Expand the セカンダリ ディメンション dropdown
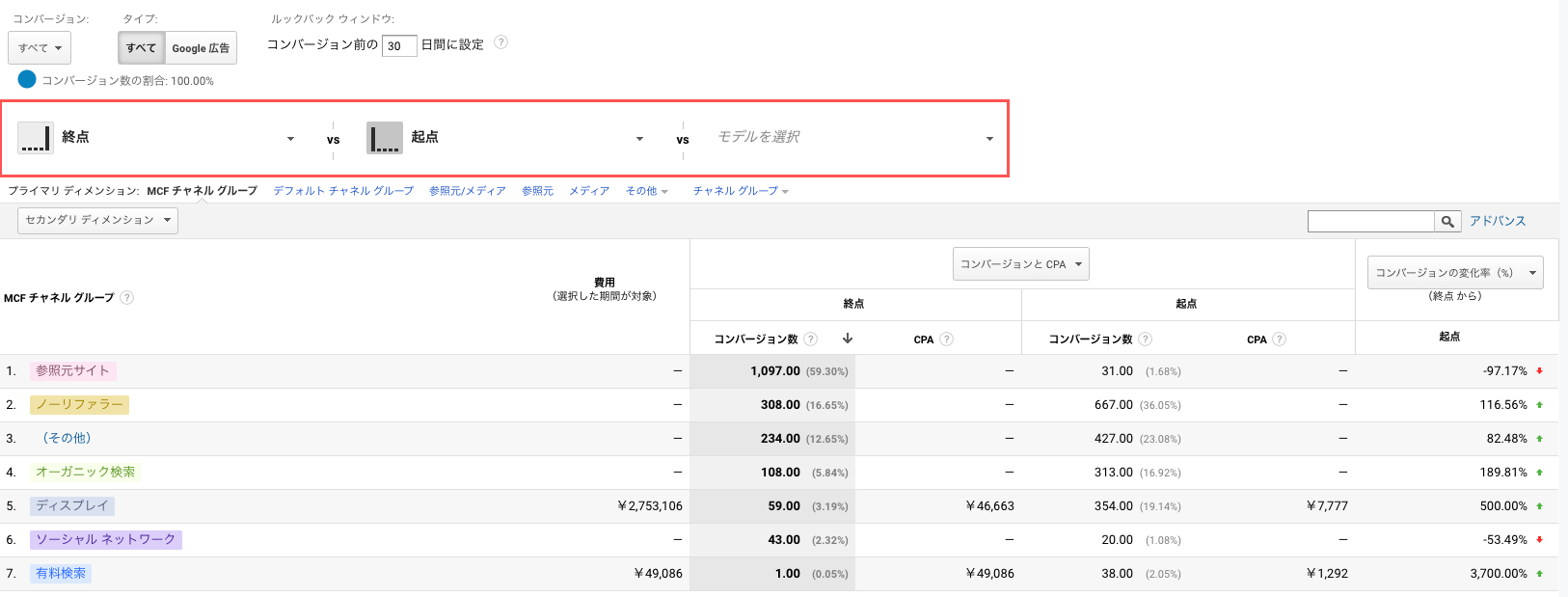Image resolution: width=1568 pixels, height=597 pixels. (97, 221)
